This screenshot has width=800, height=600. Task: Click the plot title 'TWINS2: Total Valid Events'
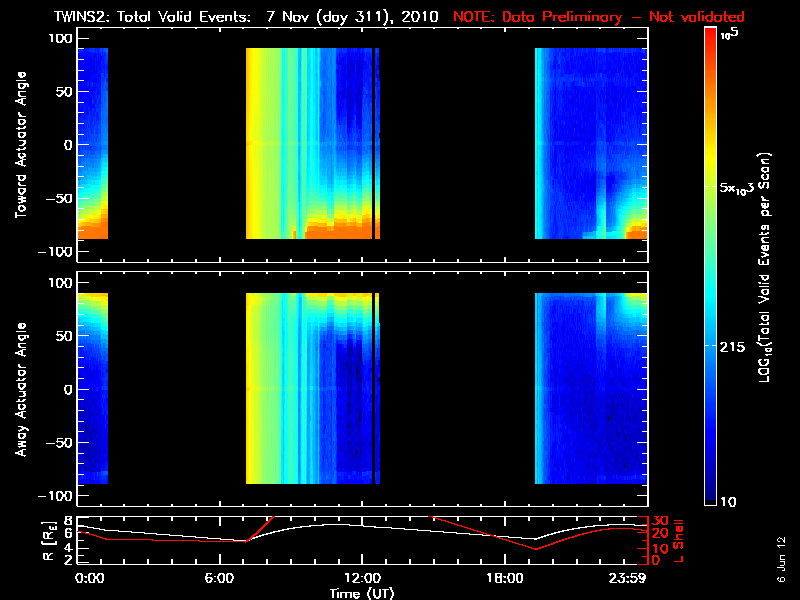153,17
